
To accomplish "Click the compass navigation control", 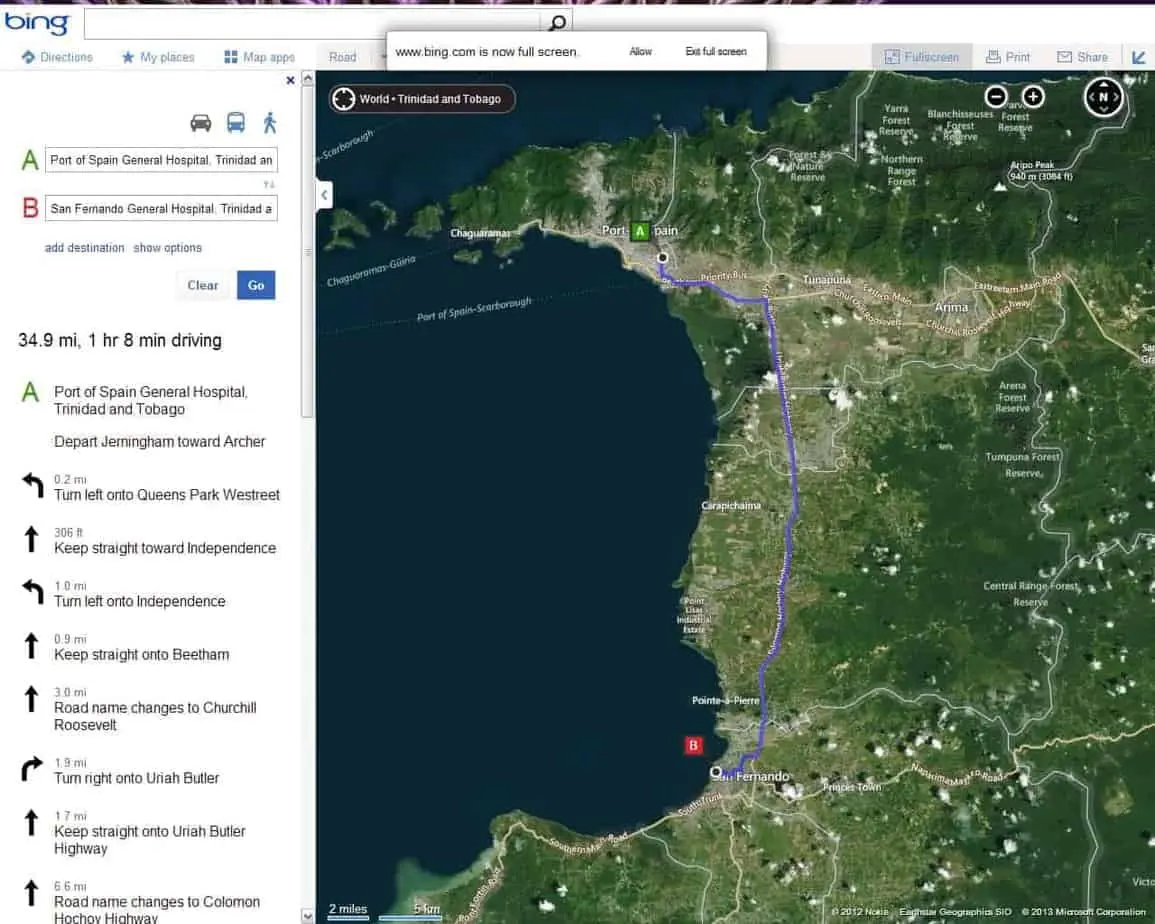I will [1104, 97].
